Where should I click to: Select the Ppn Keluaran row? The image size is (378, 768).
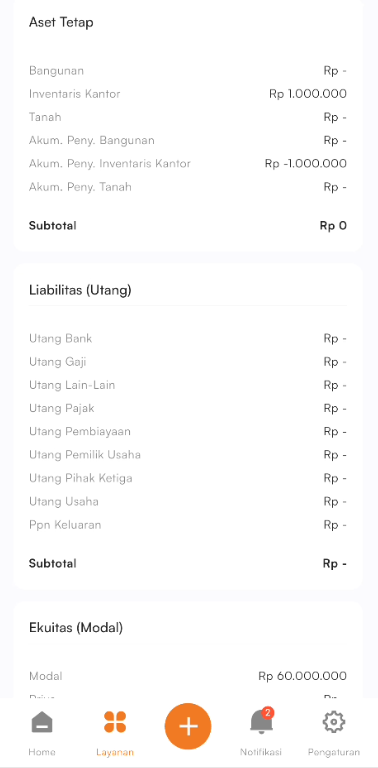pyautogui.click(x=188, y=525)
